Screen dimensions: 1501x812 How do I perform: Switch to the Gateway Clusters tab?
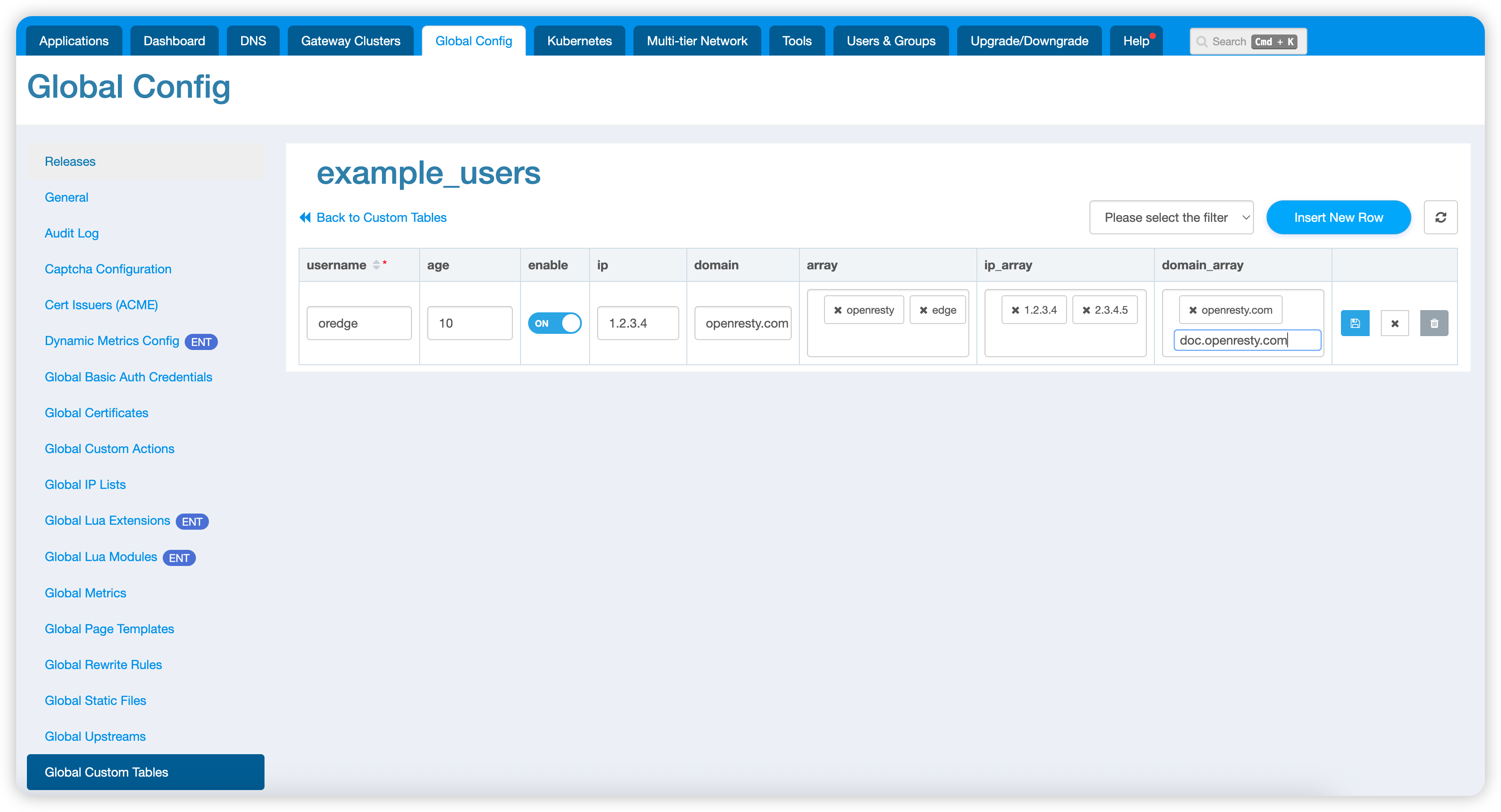(350, 41)
